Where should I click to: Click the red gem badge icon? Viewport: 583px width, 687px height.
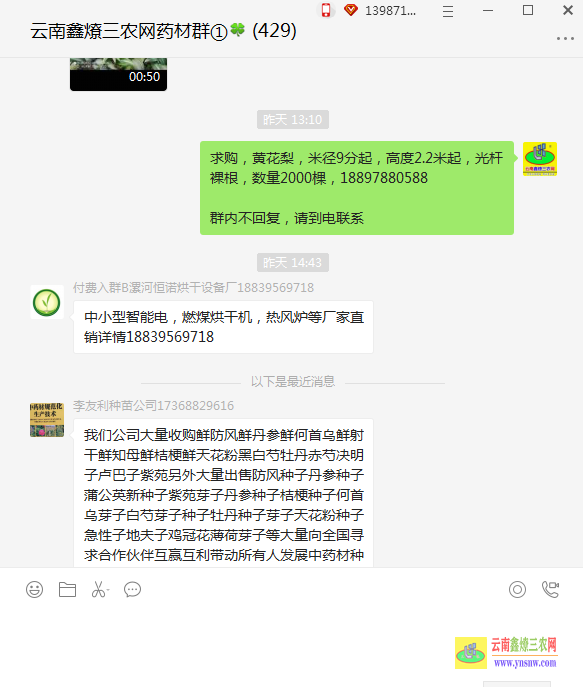350,10
